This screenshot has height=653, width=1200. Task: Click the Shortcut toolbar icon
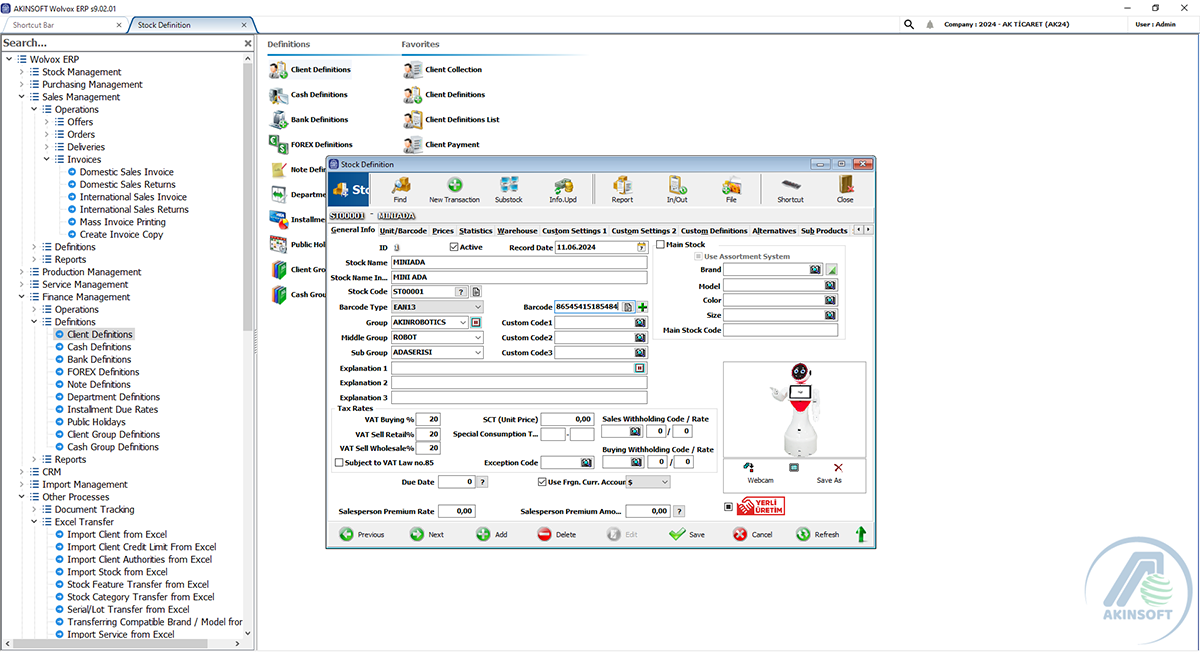click(x=790, y=185)
